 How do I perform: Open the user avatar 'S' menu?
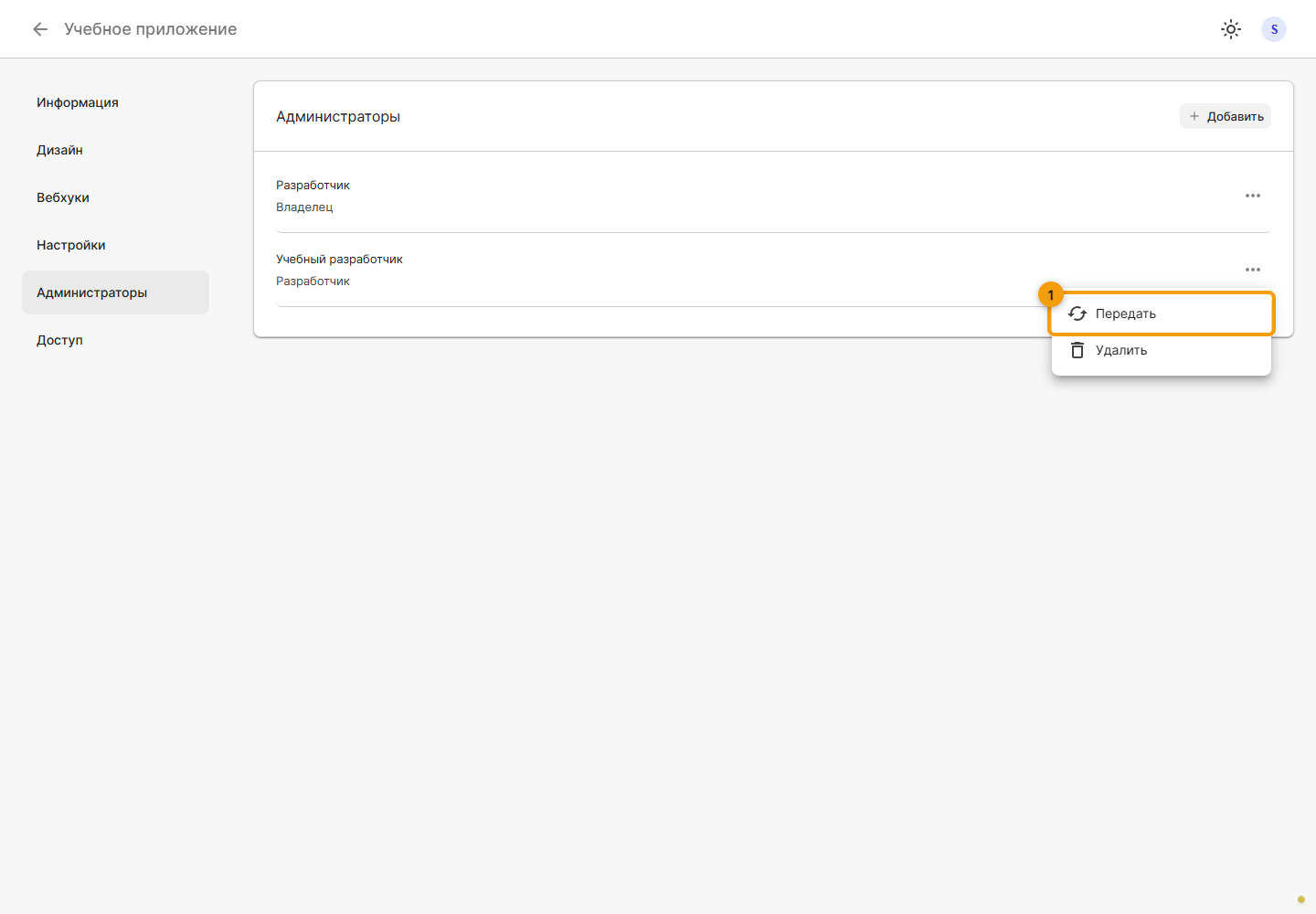pyautogui.click(x=1274, y=29)
